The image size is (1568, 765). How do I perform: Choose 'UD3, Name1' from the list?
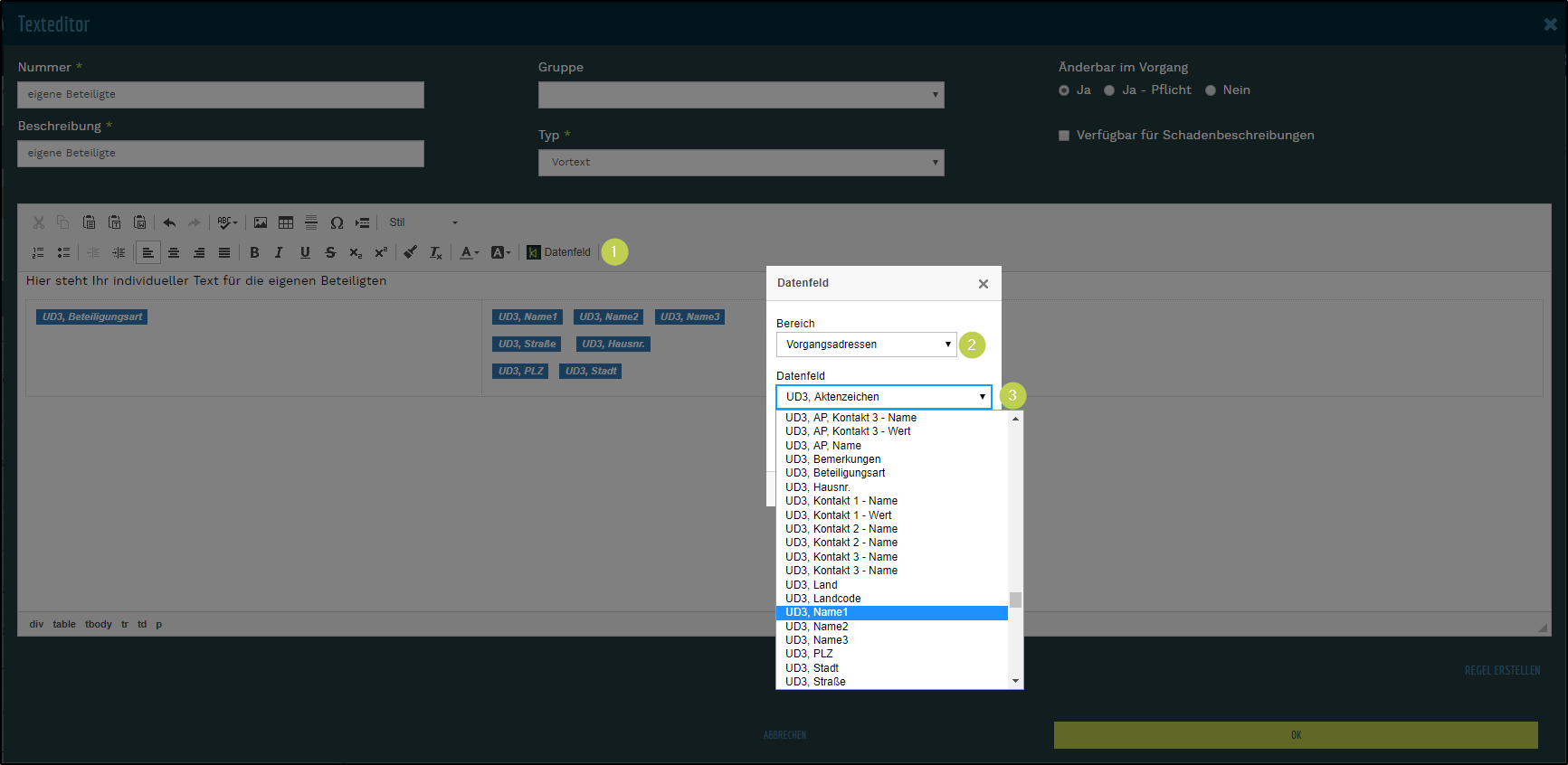891,613
